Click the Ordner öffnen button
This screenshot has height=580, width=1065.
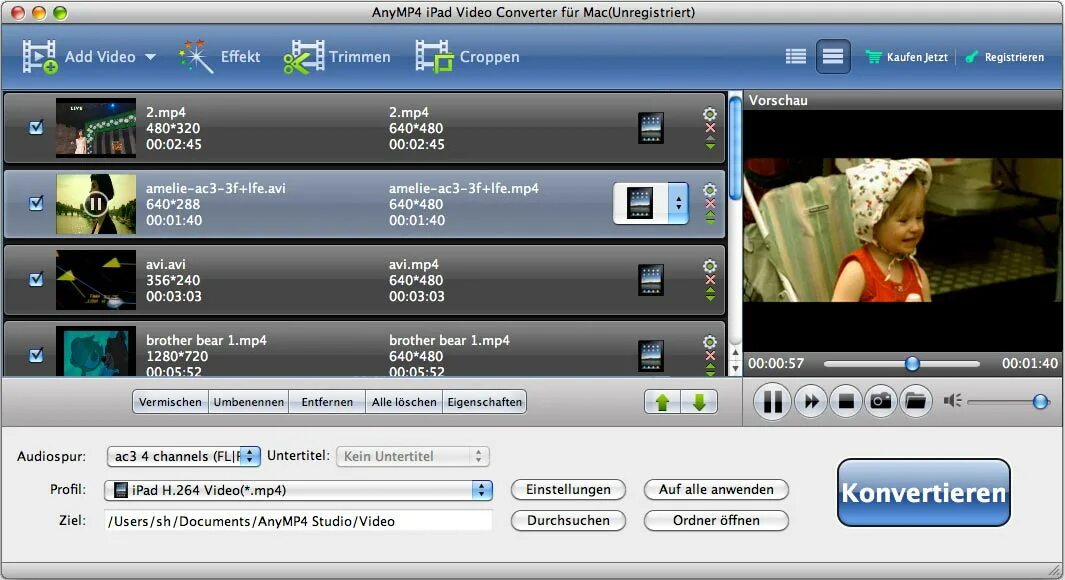[x=716, y=520]
